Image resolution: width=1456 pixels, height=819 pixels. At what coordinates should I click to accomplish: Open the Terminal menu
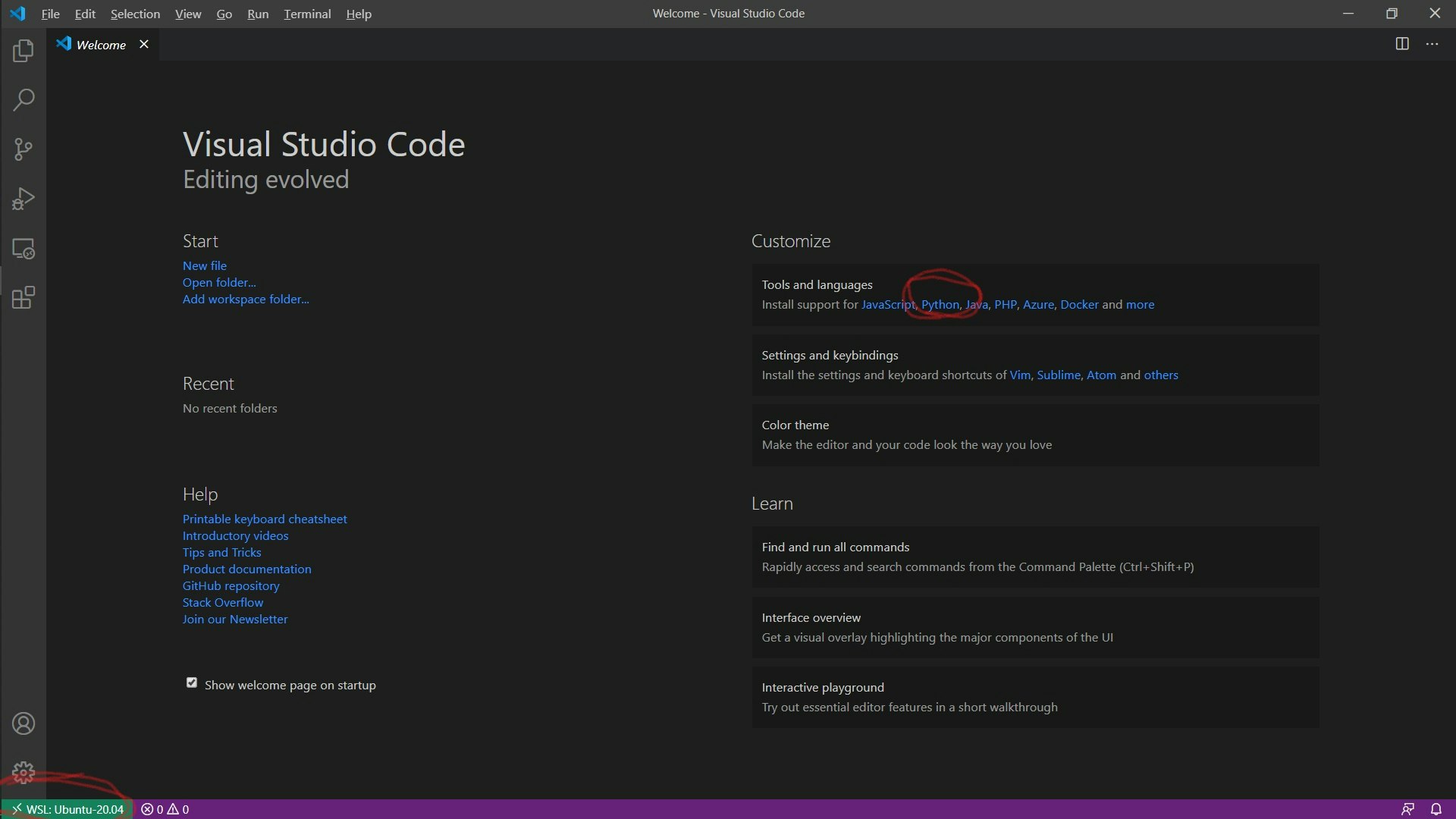(307, 14)
